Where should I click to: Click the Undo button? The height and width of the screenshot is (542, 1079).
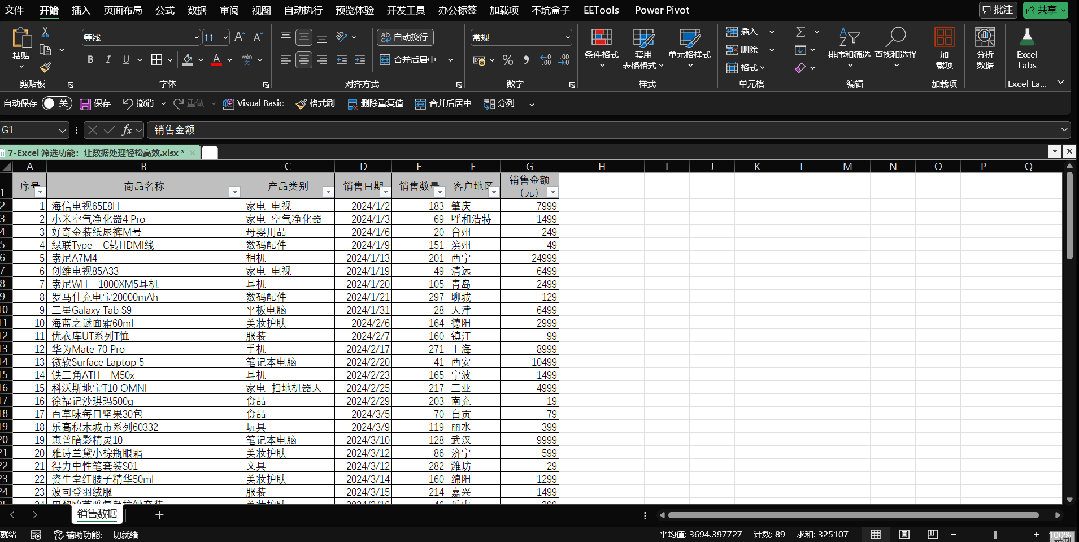click(138, 104)
